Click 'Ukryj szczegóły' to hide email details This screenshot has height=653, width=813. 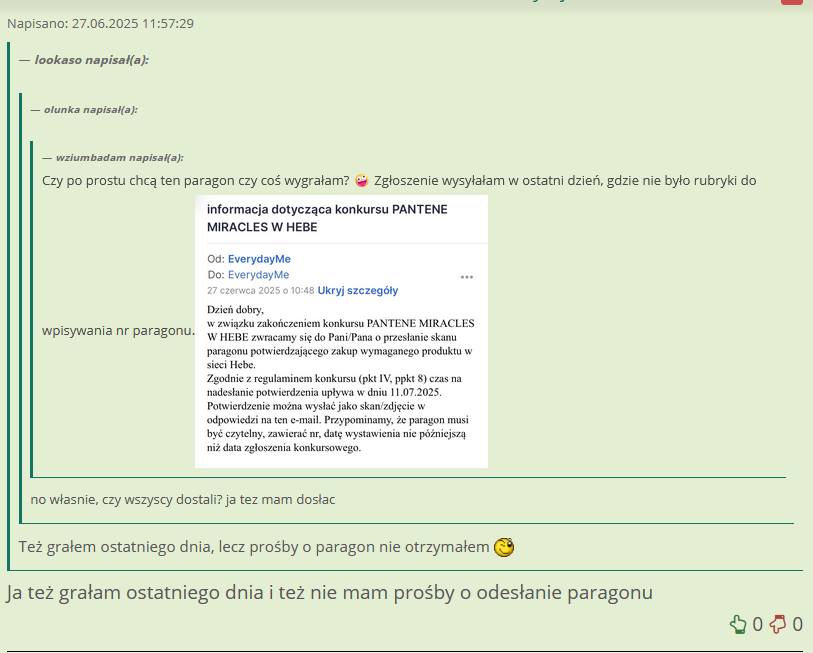click(x=358, y=291)
